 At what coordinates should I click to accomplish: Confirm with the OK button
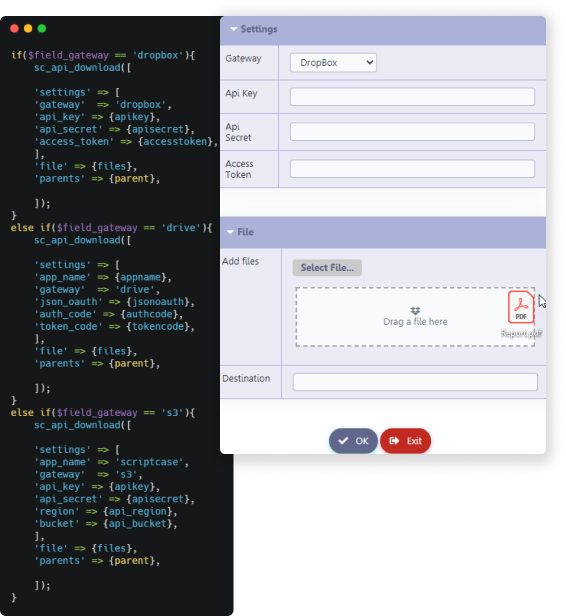point(353,441)
